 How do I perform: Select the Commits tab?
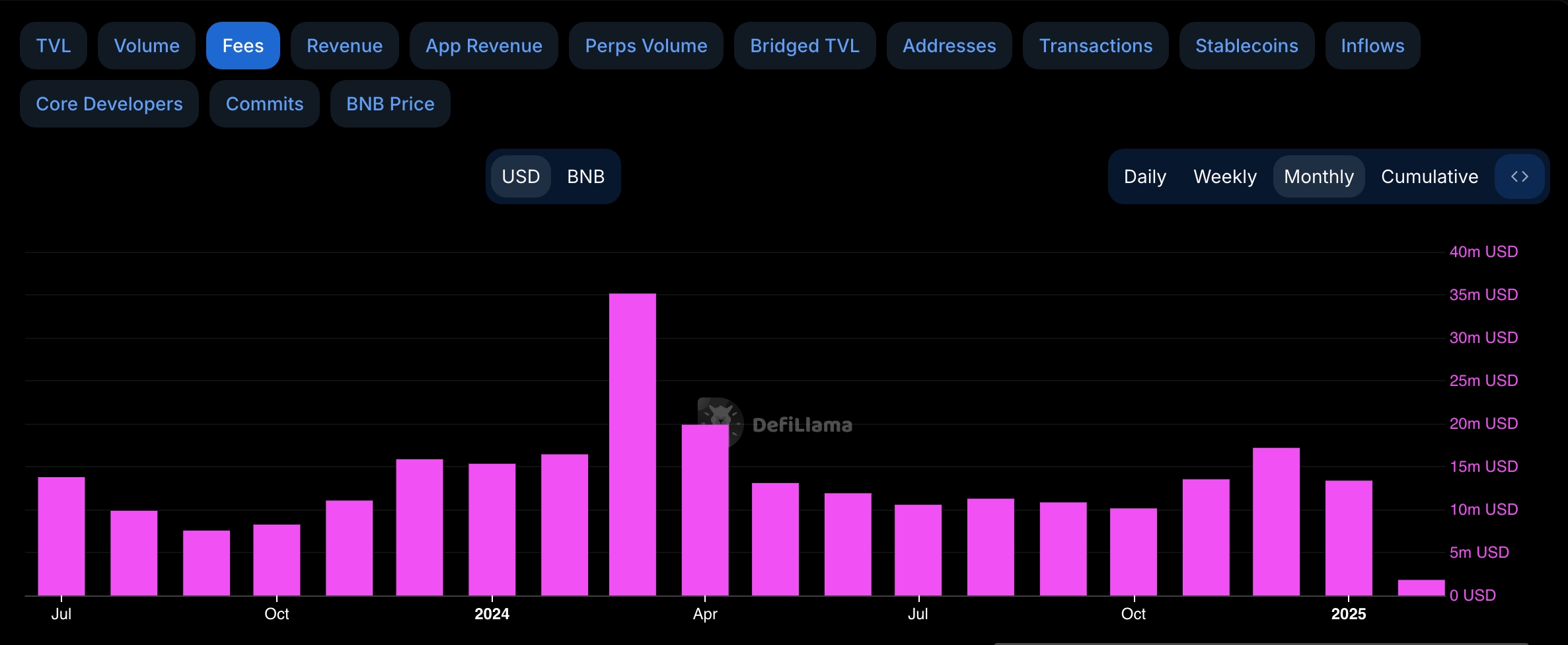point(264,104)
